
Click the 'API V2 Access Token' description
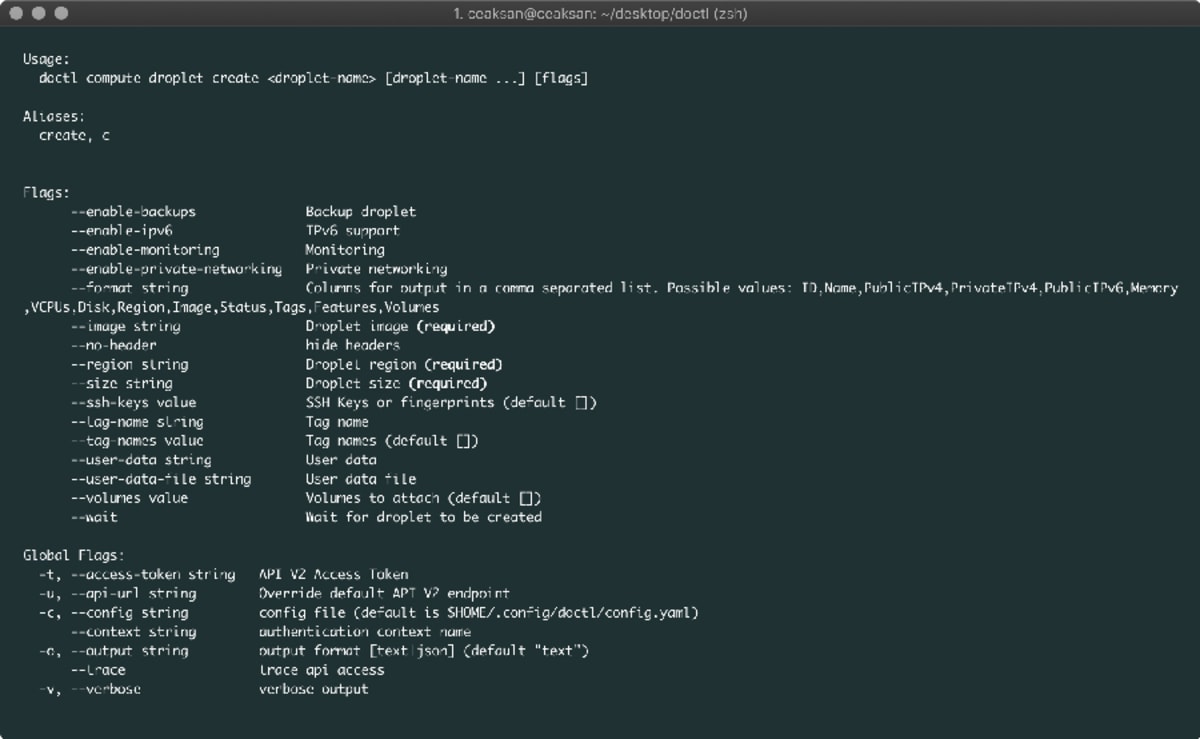coord(333,574)
